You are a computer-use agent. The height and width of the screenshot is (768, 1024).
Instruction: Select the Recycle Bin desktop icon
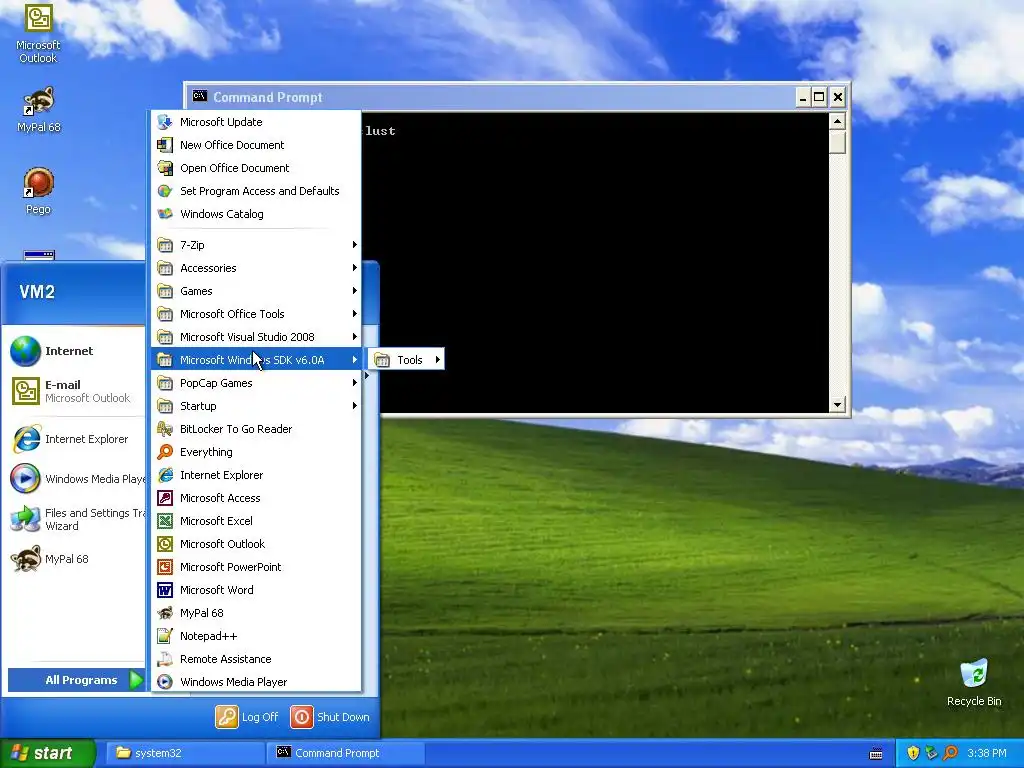974,682
